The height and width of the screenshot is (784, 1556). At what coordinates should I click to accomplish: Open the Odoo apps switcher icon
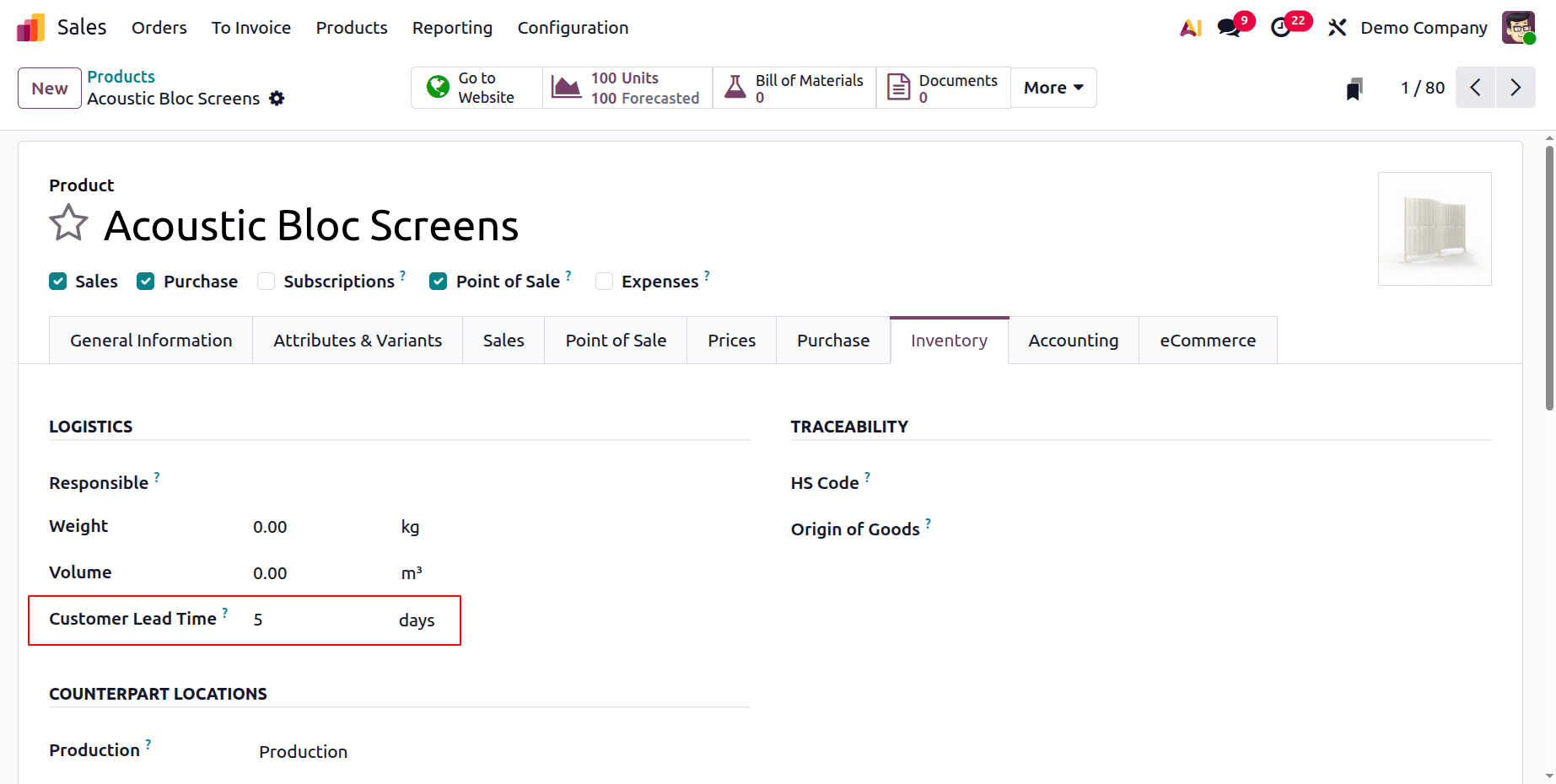30,27
